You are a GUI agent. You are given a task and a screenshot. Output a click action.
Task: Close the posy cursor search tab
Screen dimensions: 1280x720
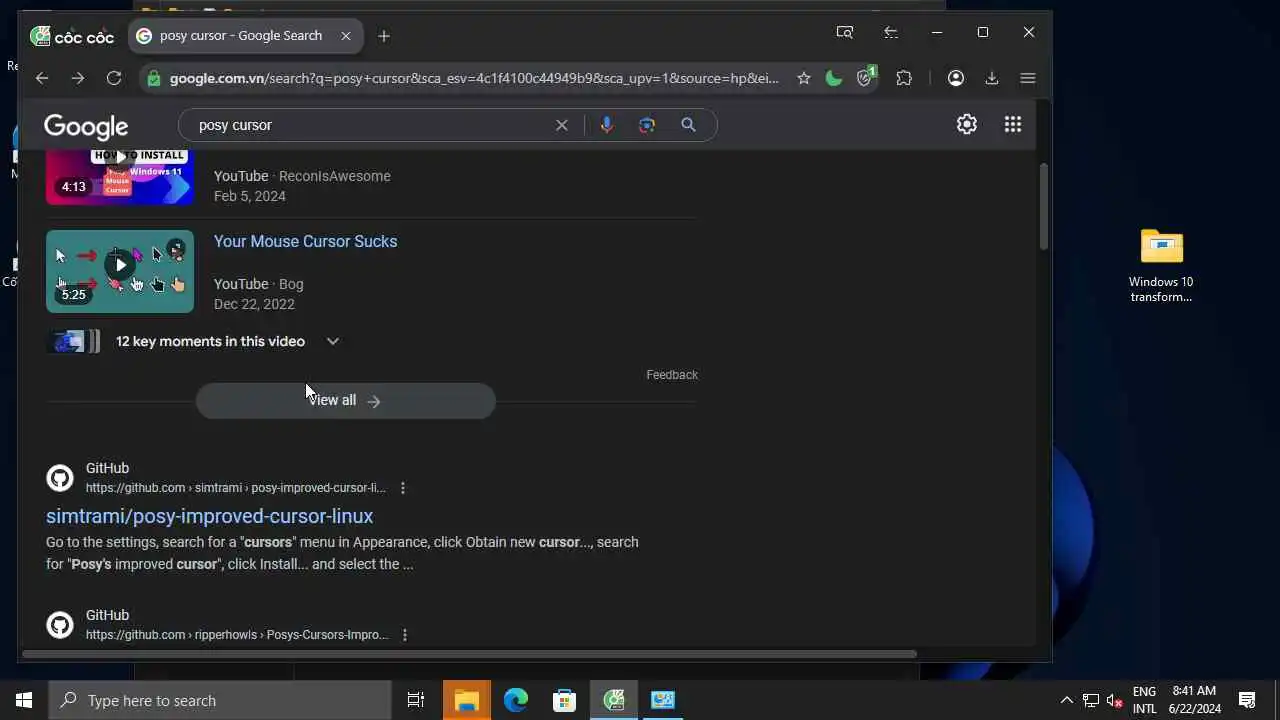[x=345, y=36]
